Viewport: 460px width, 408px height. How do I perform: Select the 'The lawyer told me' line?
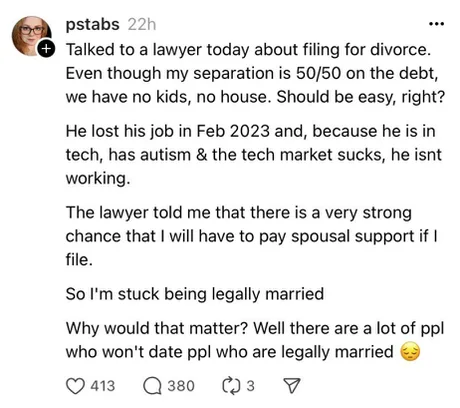[x=239, y=213]
